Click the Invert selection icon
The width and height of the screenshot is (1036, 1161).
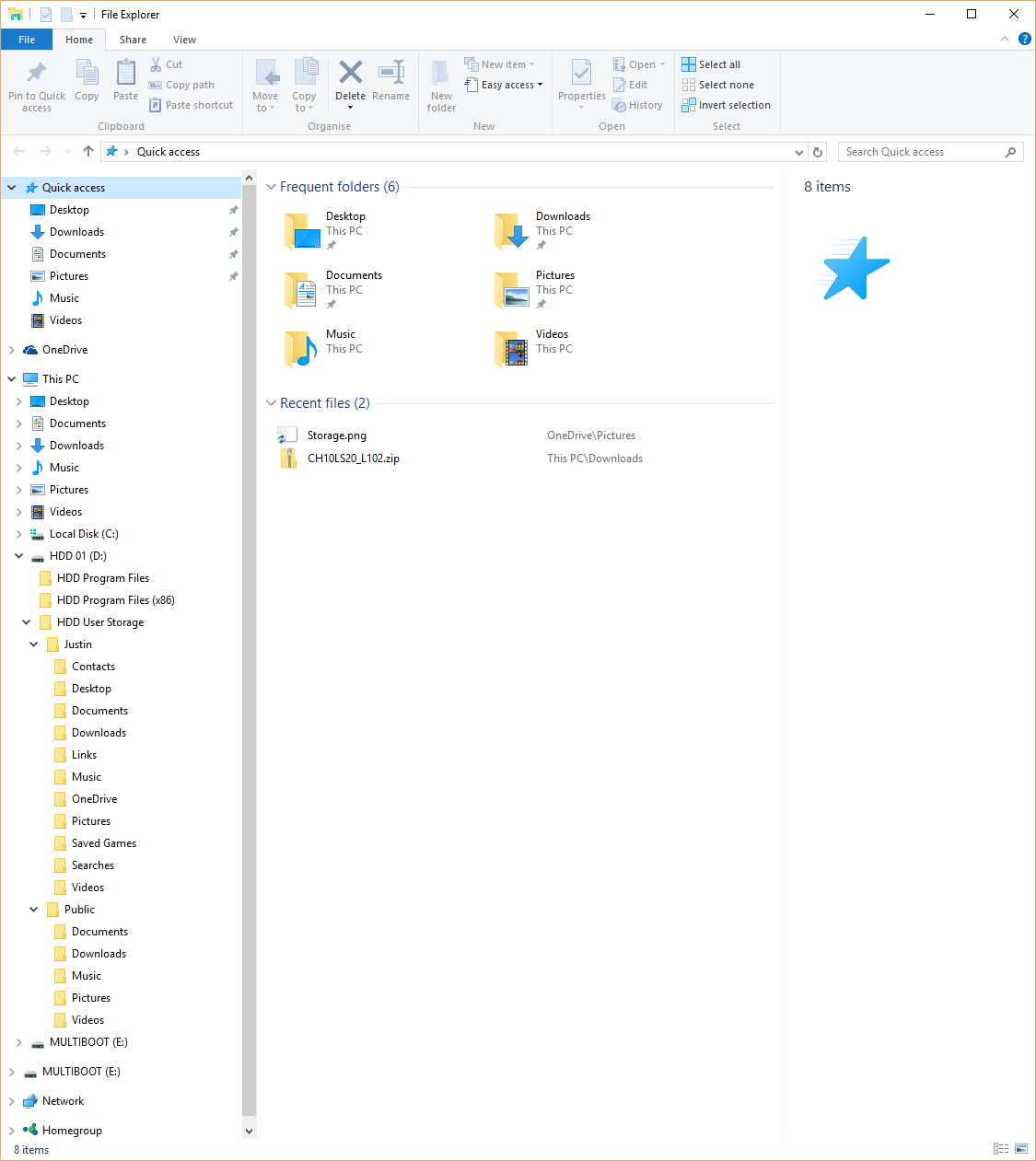pos(689,105)
